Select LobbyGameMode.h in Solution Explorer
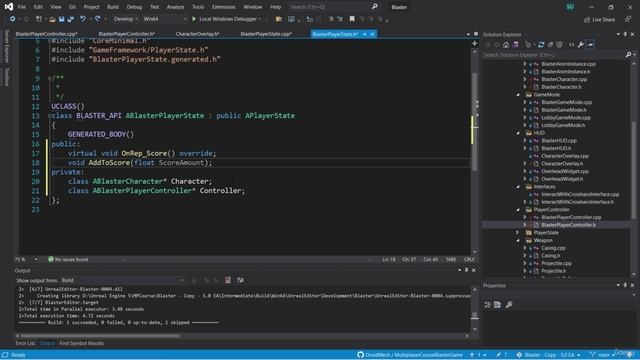Viewport: 640px width, 360px height. pos(563,125)
